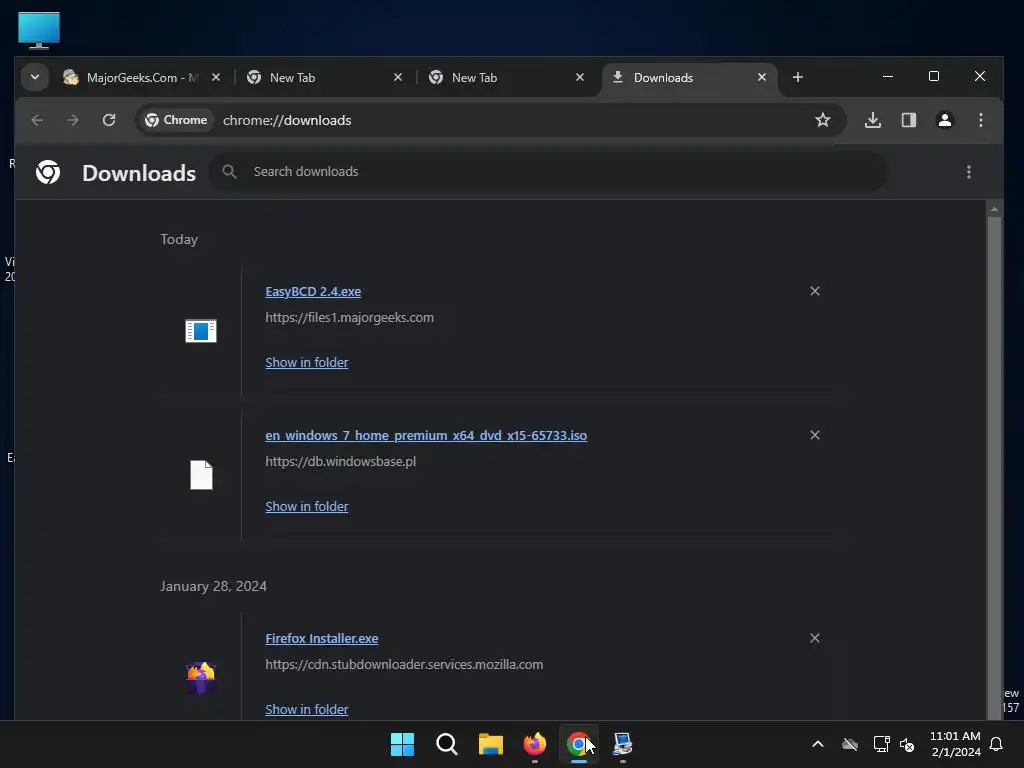Open the Firefox Installer.exe link

coord(321,639)
